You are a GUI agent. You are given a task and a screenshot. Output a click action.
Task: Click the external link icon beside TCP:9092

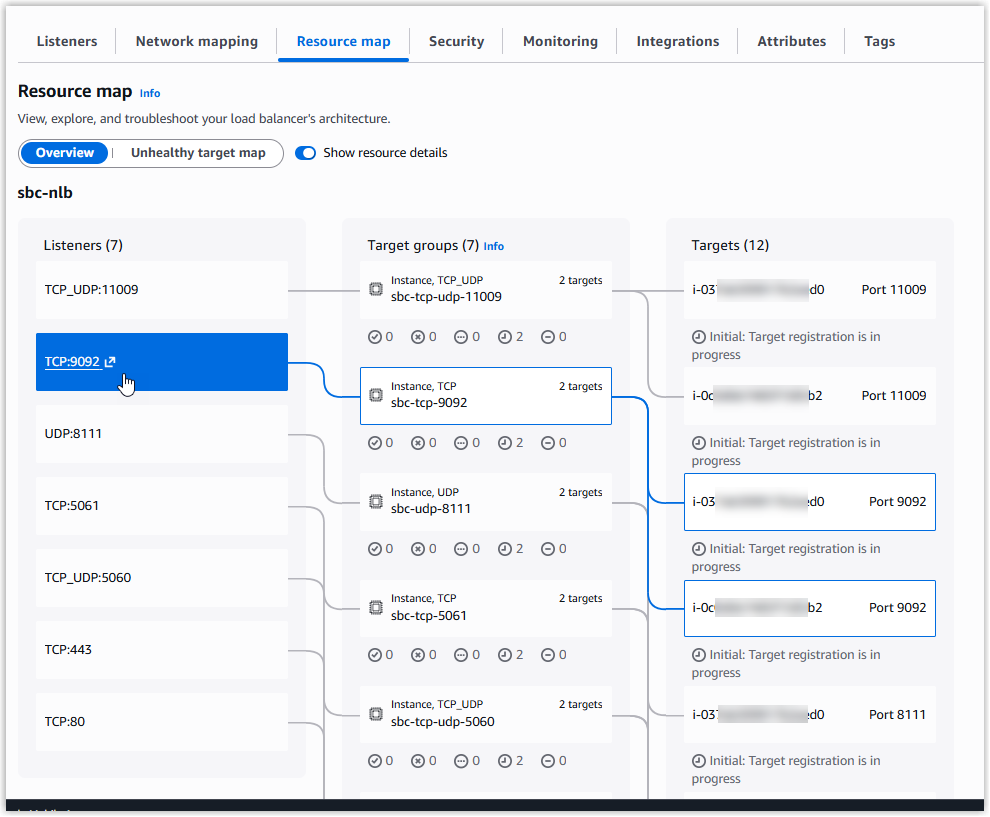point(110,362)
